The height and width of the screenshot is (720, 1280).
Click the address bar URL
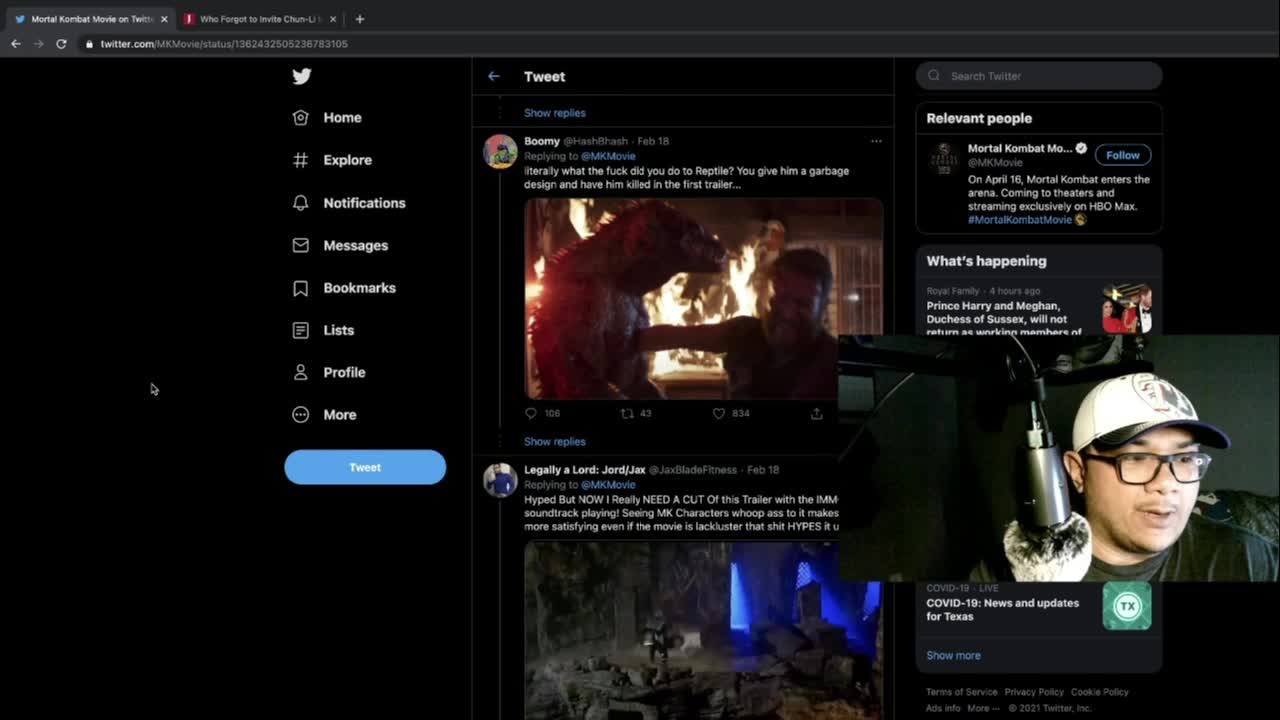click(x=224, y=44)
